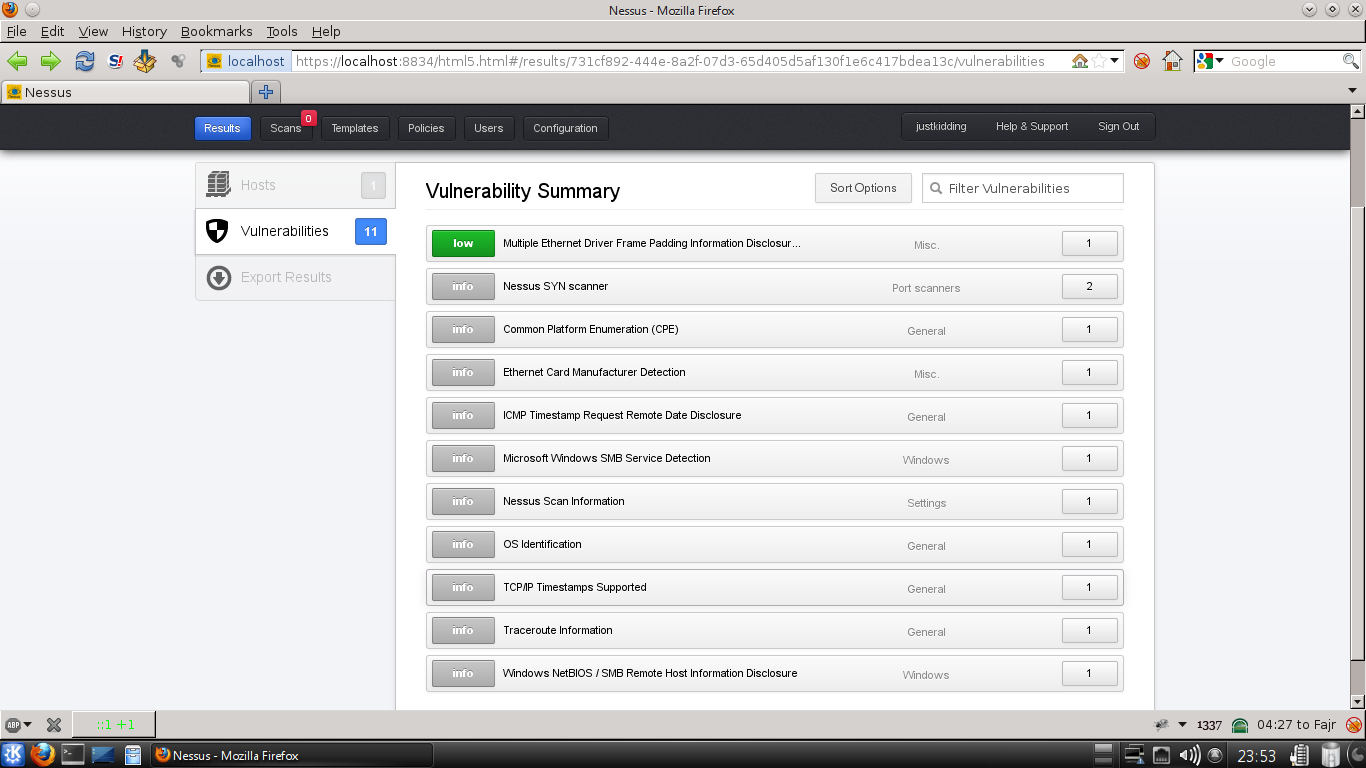
Task: Click the count button on Traceroute Information row
Action: pos(1089,630)
